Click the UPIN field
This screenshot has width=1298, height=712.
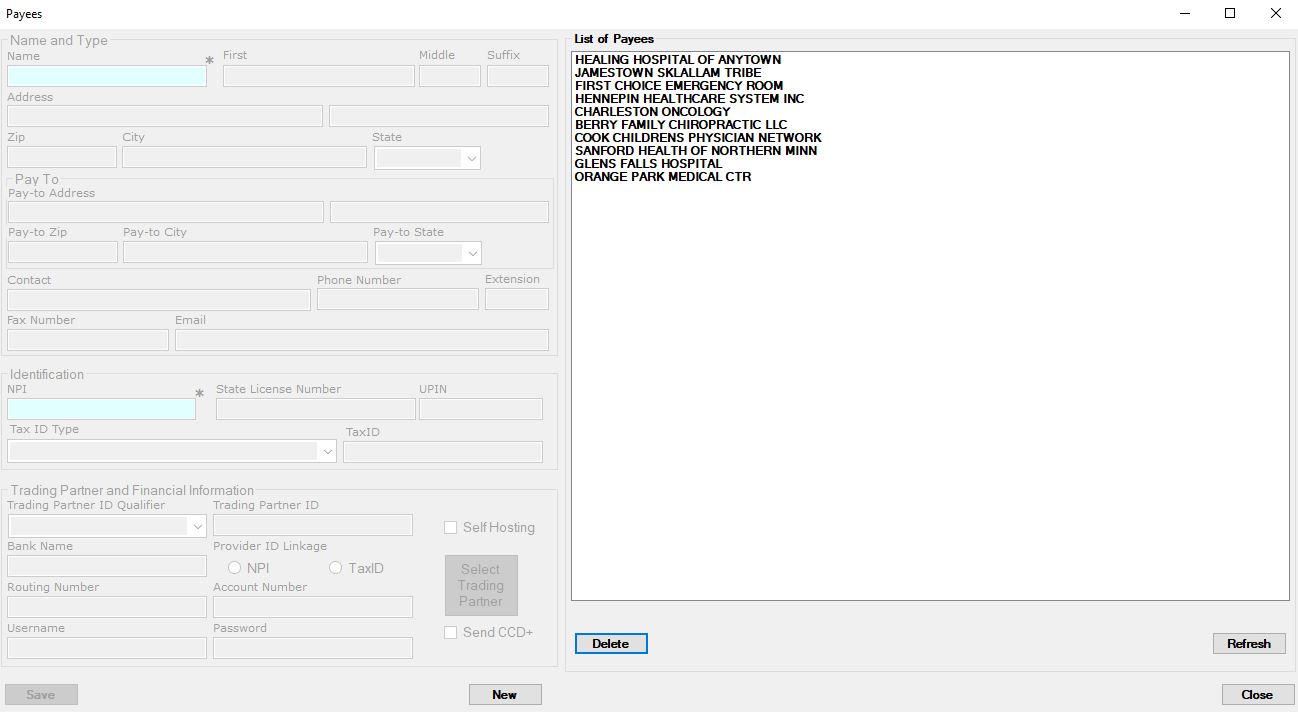point(481,409)
